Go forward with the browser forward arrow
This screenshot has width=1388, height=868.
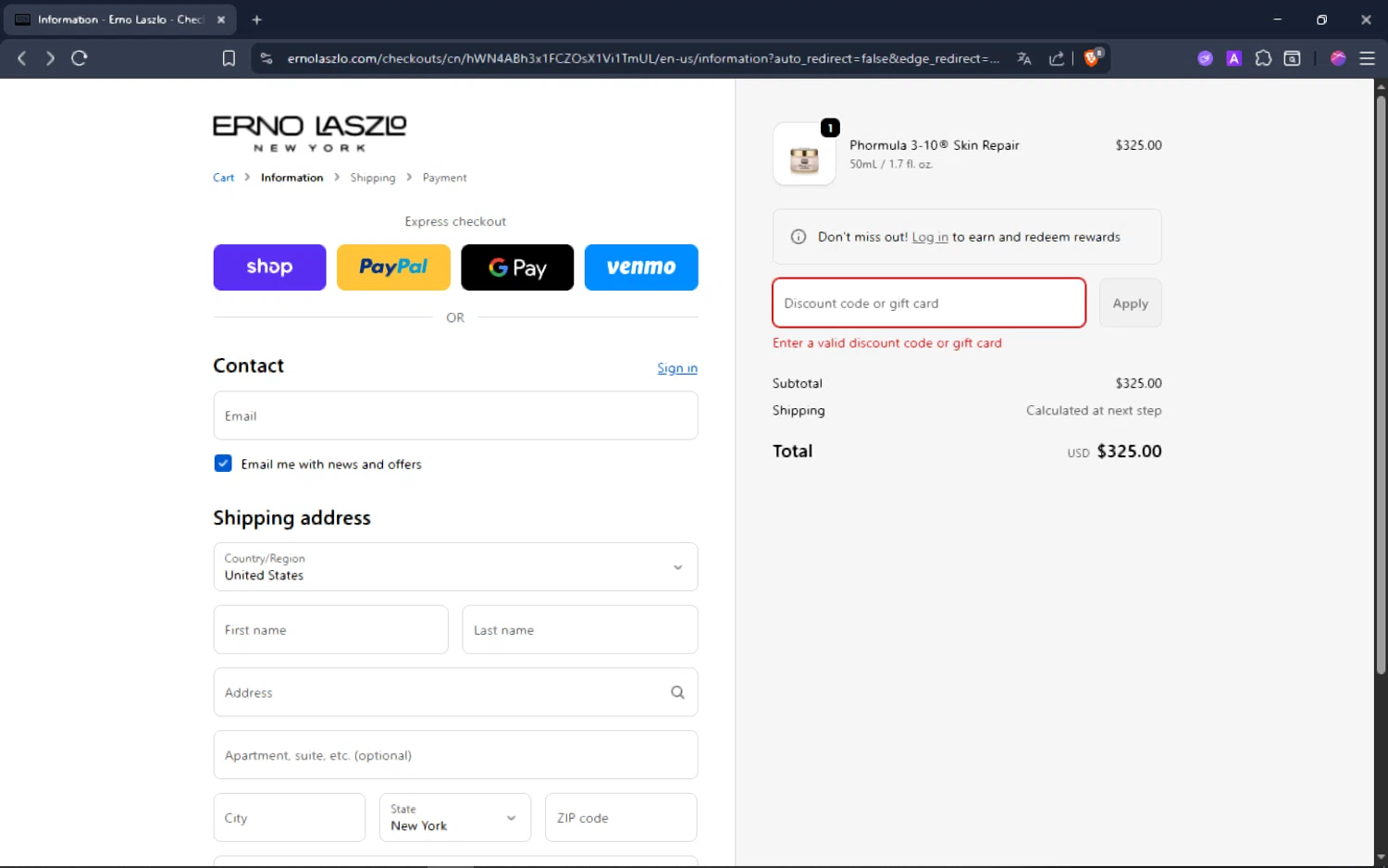pos(51,58)
